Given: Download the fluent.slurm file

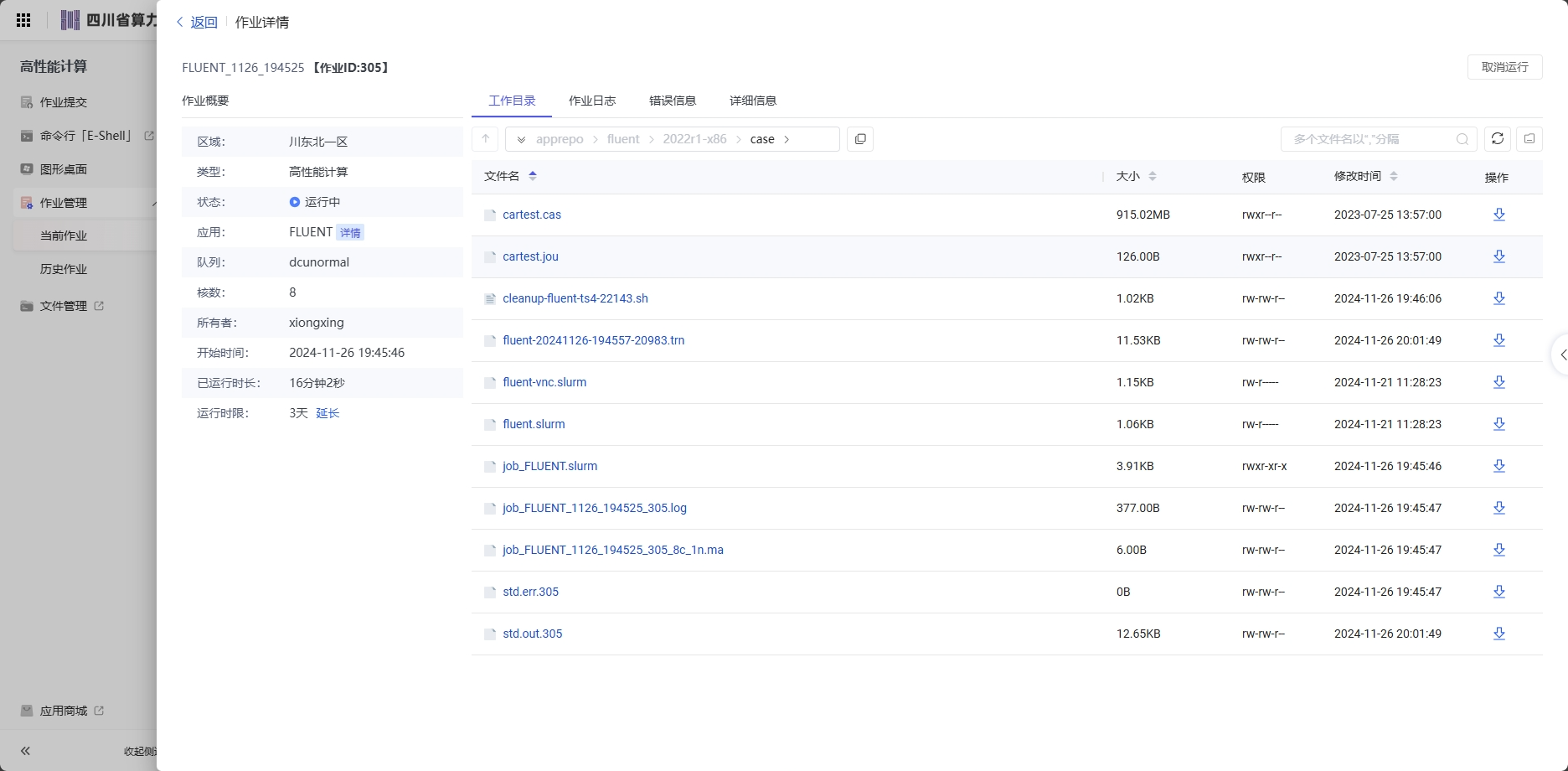Looking at the screenshot, I should coord(1499,424).
